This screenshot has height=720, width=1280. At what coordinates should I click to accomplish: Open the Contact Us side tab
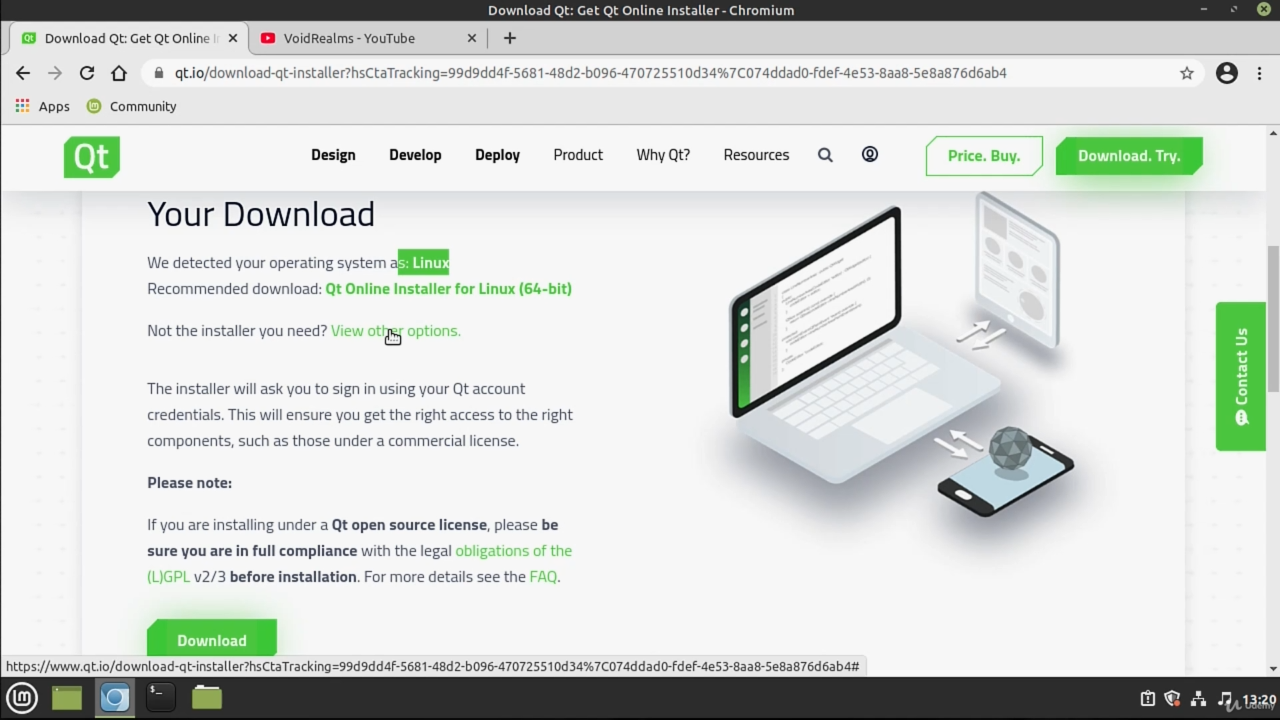(x=1241, y=376)
